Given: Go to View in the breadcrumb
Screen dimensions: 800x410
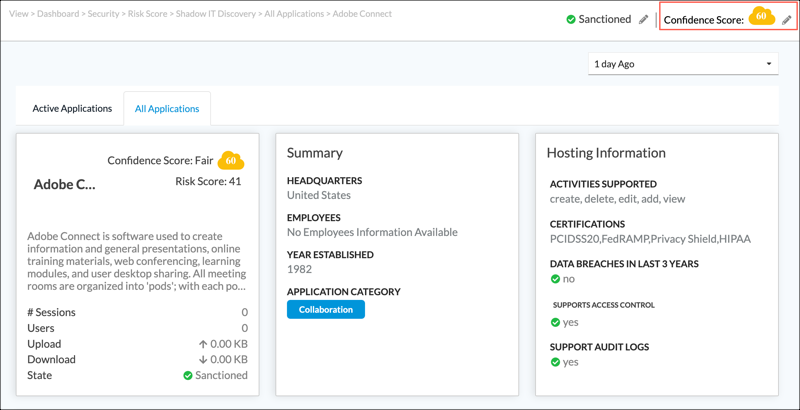Looking at the screenshot, I should (19, 14).
